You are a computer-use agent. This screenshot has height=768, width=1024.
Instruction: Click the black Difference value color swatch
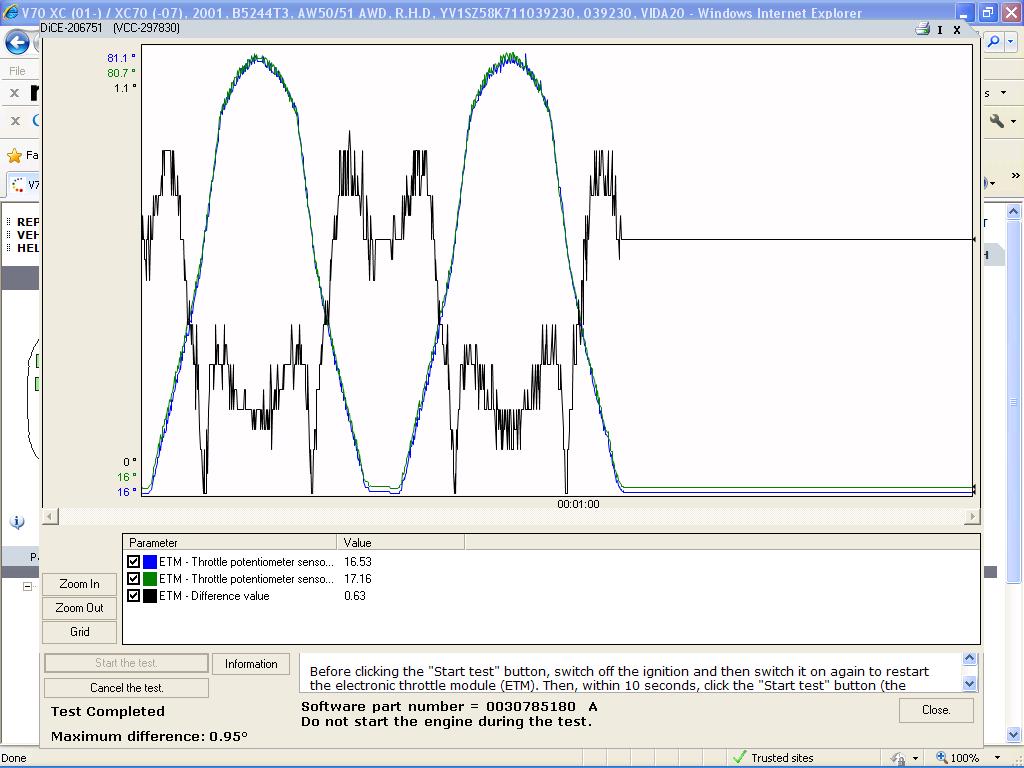[x=150, y=596]
